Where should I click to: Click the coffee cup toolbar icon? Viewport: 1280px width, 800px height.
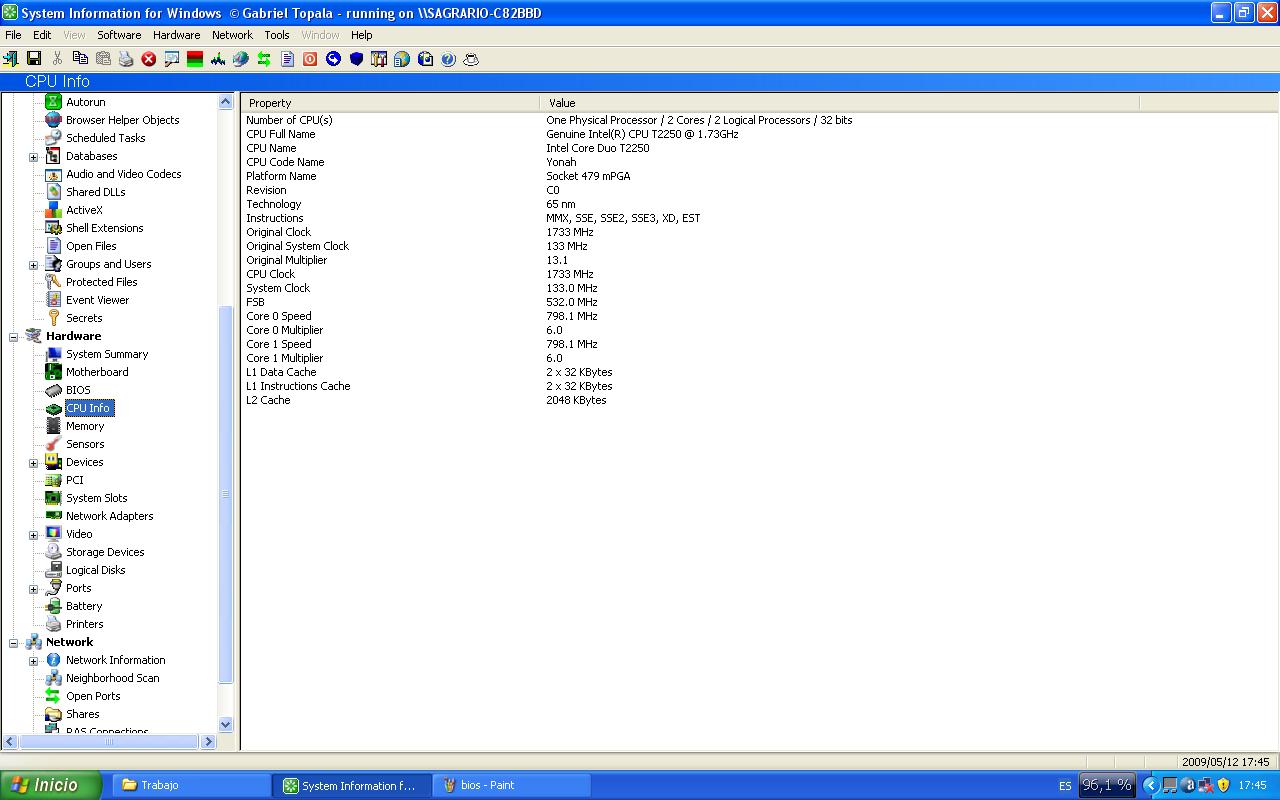pos(471,59)
